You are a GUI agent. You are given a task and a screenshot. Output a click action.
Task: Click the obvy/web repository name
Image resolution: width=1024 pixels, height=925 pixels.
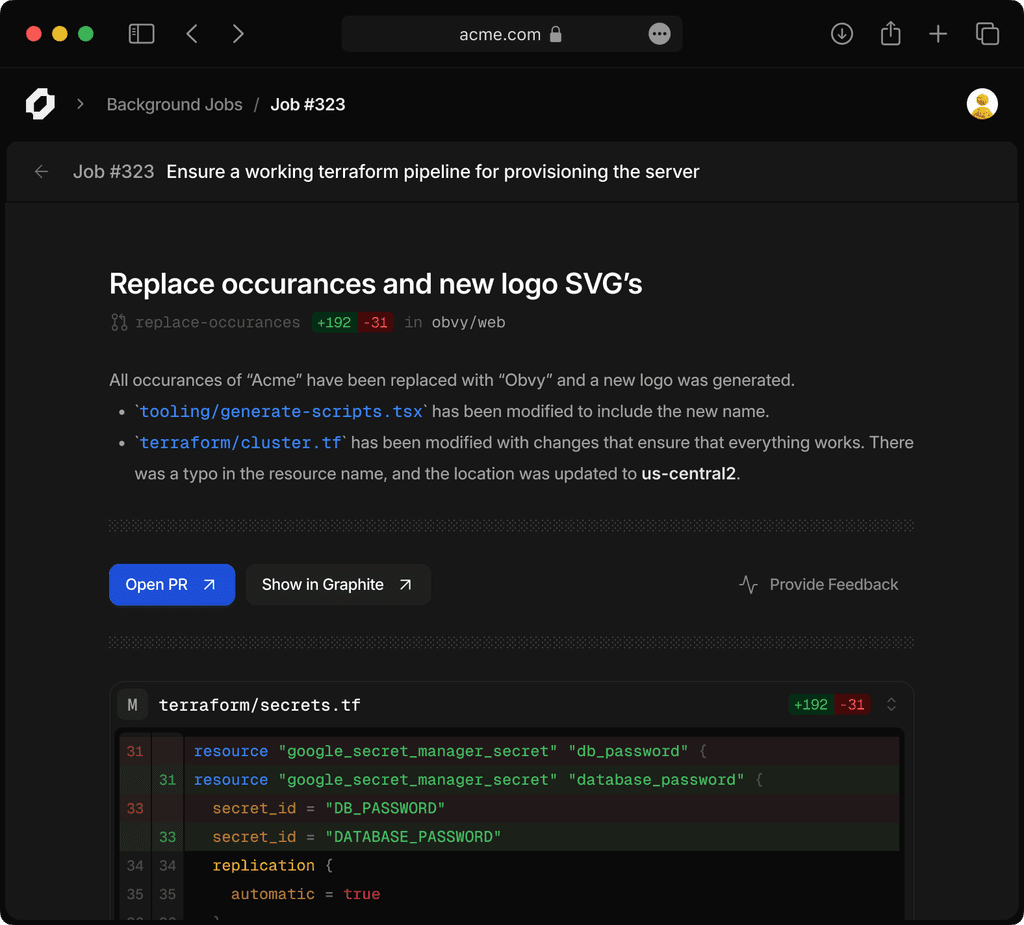(x=468, y=323)
